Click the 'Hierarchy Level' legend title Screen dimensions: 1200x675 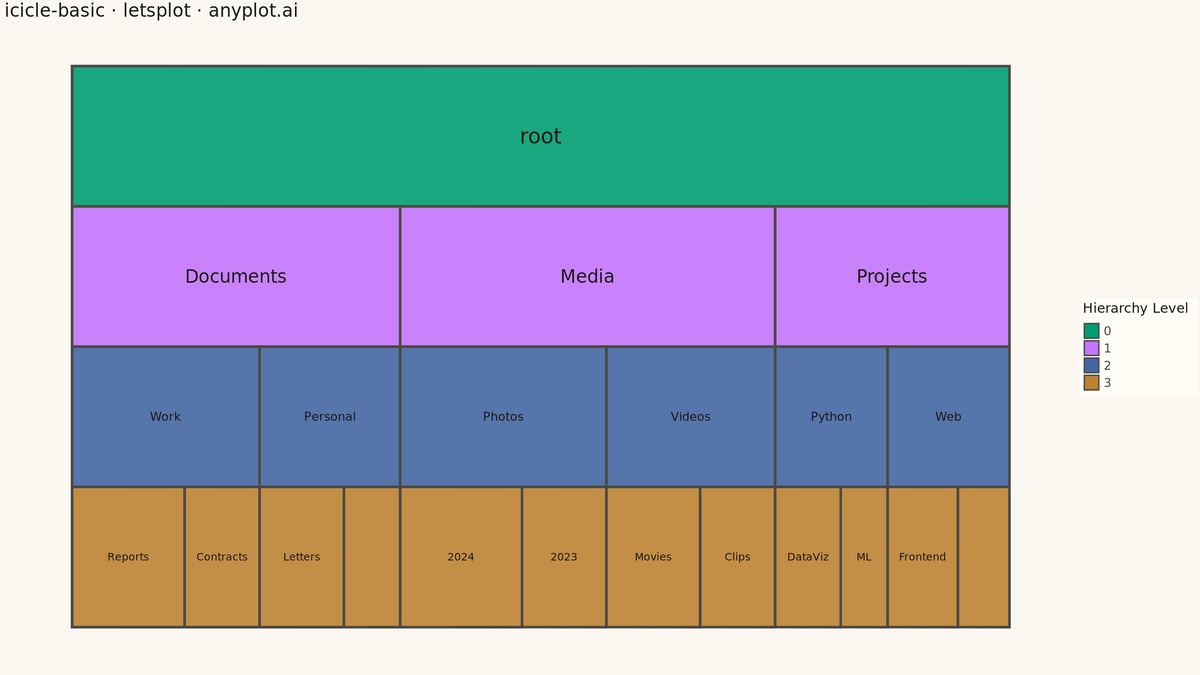click(1135, 308)
